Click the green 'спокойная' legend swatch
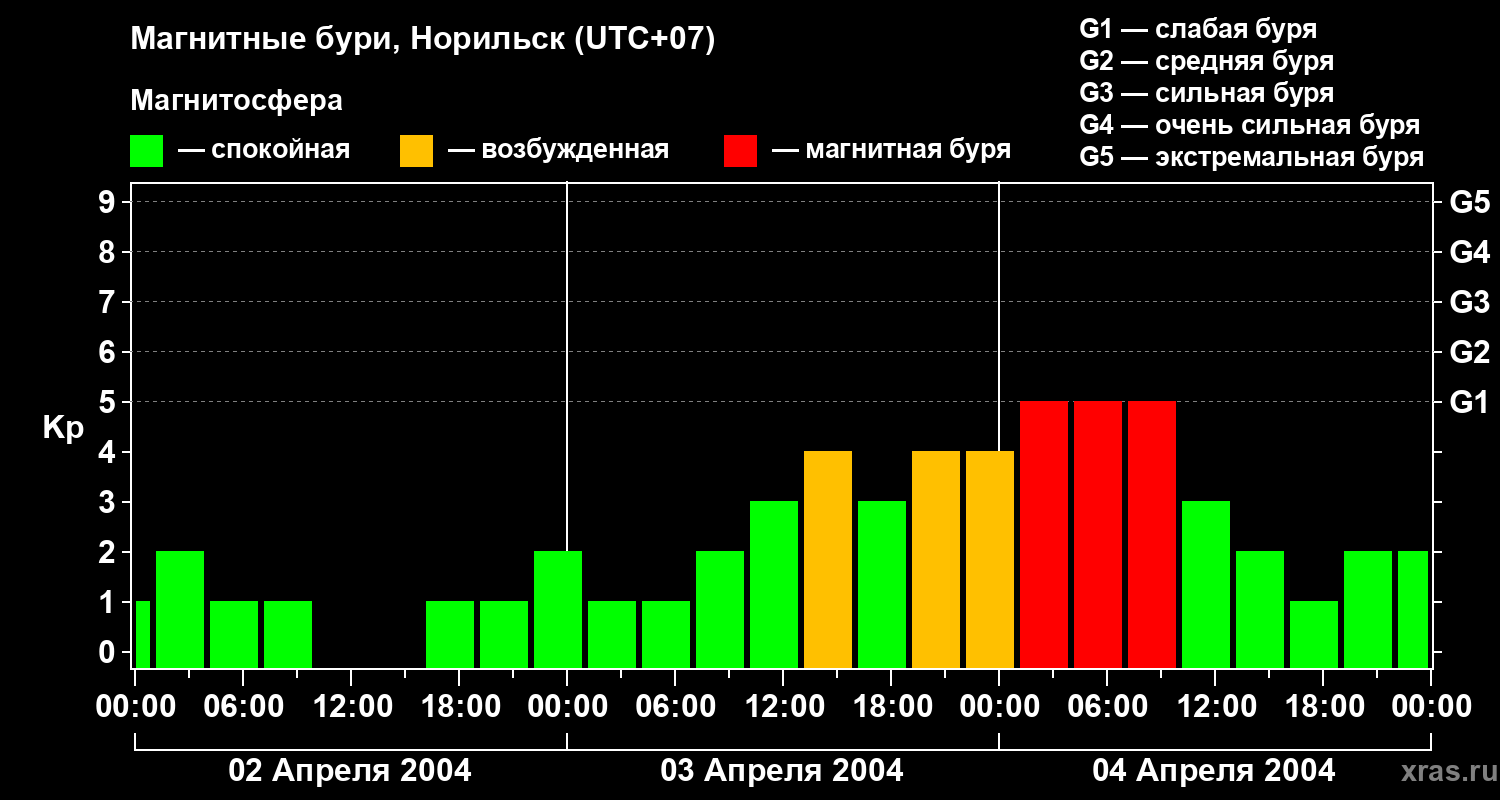 [x=146, y=151]
